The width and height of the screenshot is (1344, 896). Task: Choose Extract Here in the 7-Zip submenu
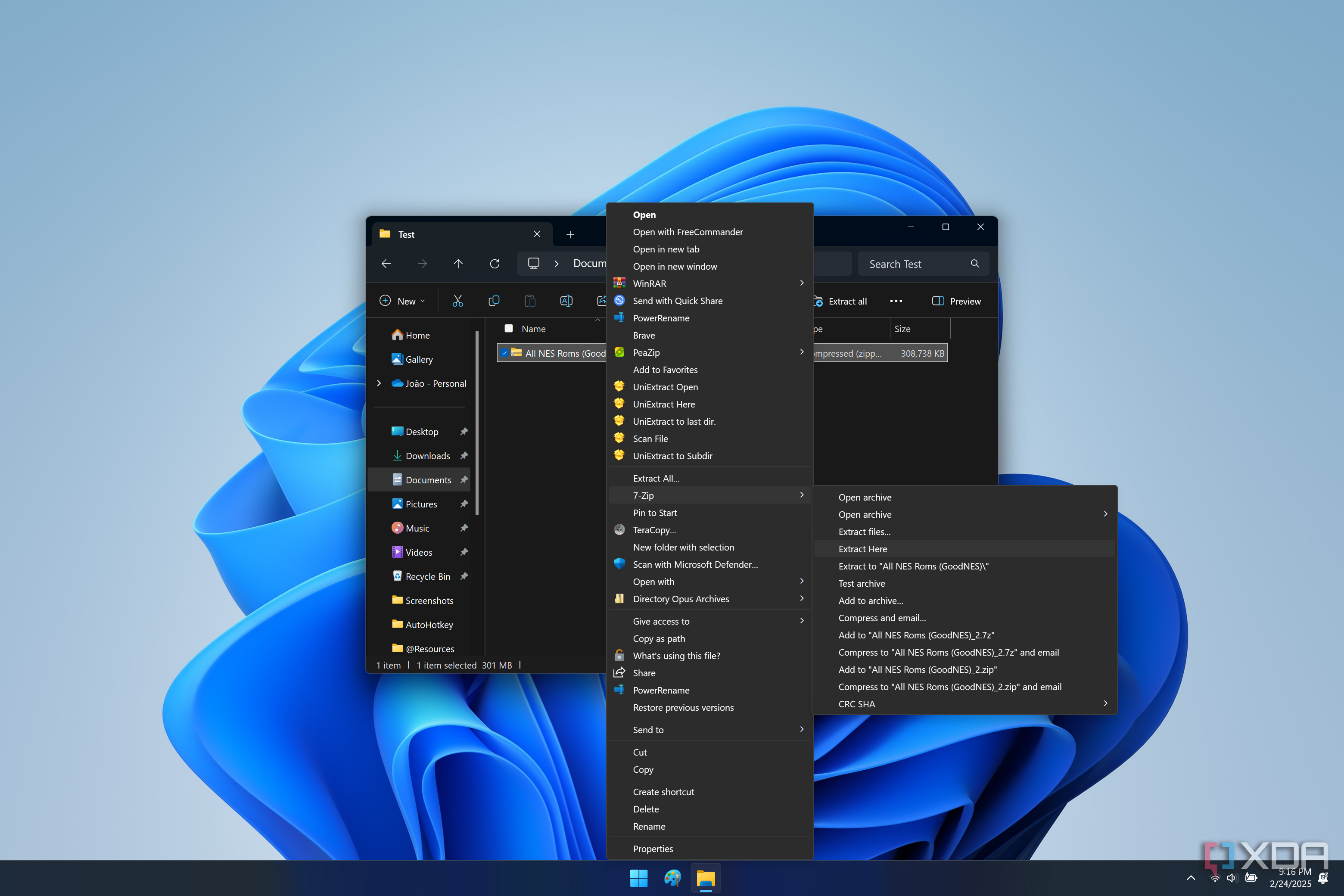click(x=863, y=548)
